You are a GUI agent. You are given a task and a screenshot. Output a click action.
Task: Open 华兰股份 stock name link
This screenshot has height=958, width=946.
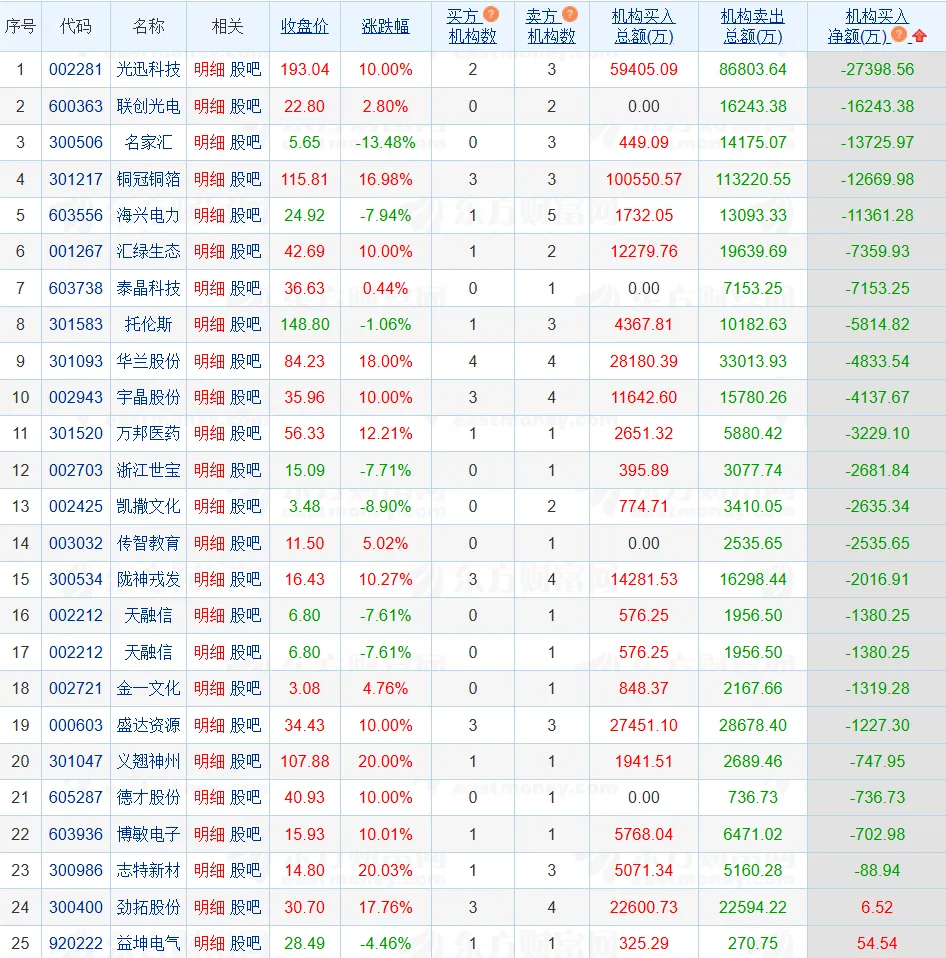148,361
